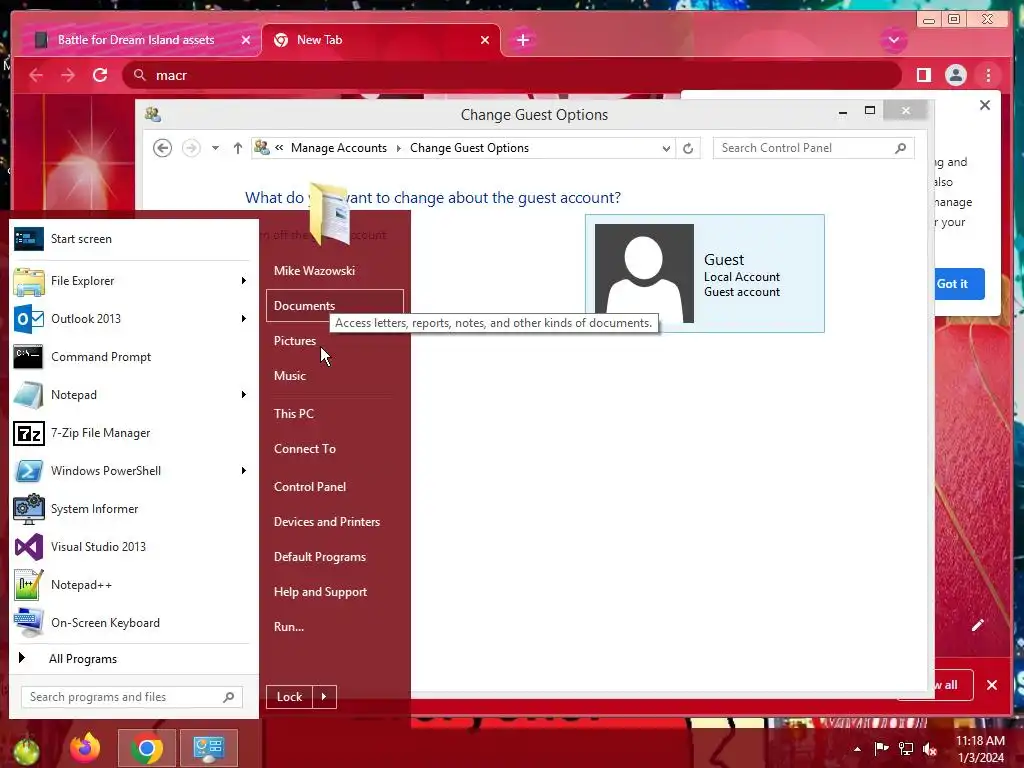The width and height of the screenshot is (1024, 768).
Task: Select the New Tab tab
Action: (381, 40)
